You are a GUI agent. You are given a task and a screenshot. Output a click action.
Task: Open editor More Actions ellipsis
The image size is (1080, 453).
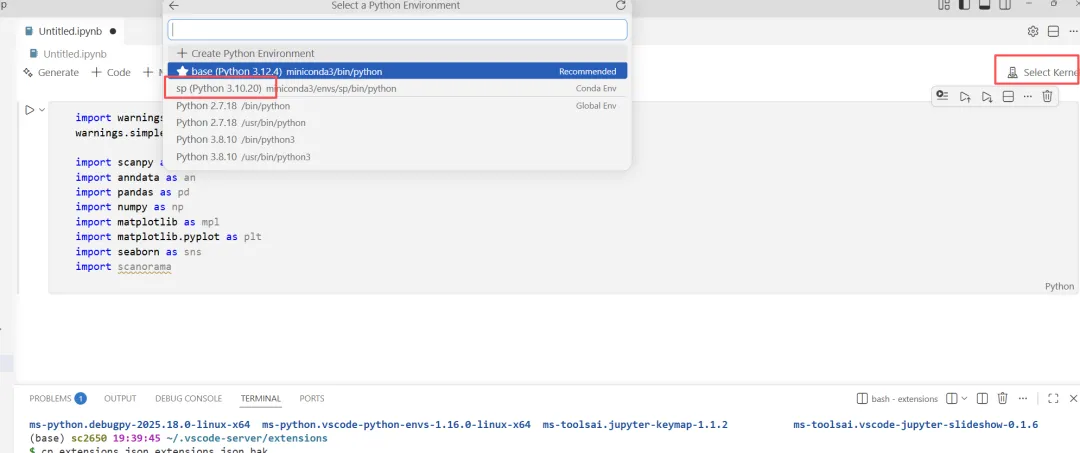pyautogui.click(x=1073, y=31)
